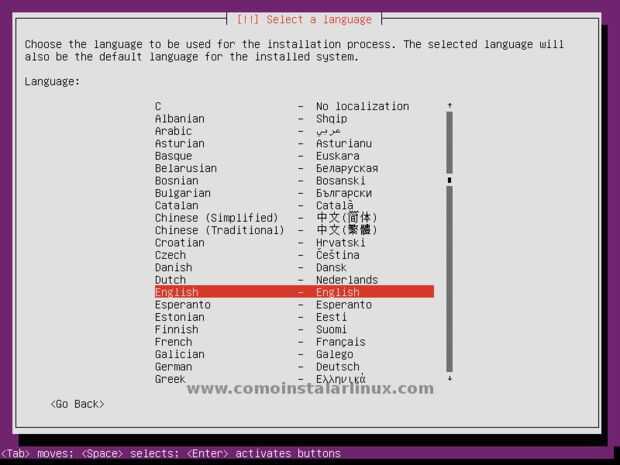
Task: Choose Croatian – Hrvatski
Action: coord(294,242)
